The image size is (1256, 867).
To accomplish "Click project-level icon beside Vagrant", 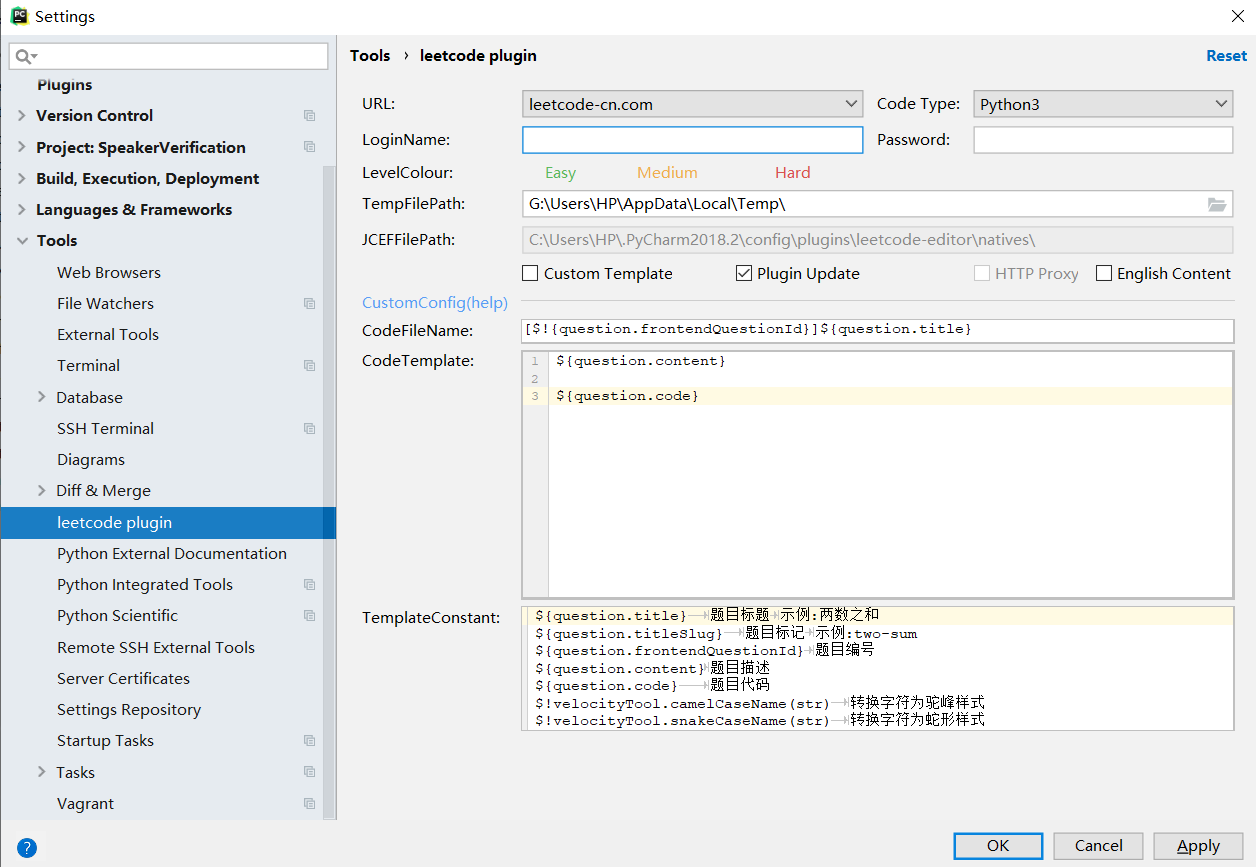I will [x=309, y=803].
